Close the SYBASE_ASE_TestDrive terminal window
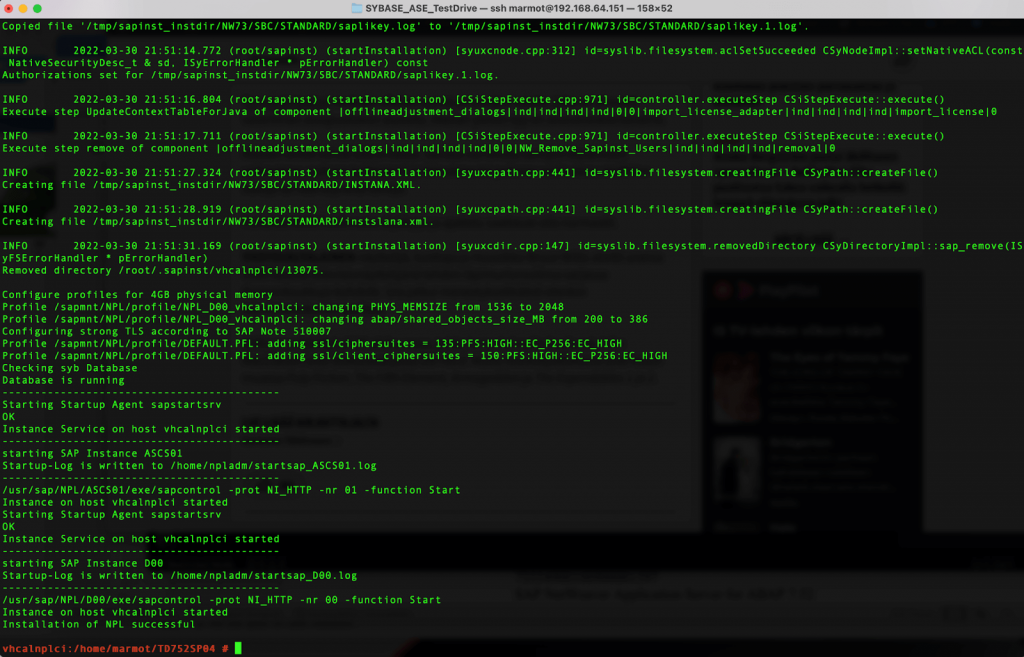This screenshot has height=657, width=1024. [x=8, y=8]
